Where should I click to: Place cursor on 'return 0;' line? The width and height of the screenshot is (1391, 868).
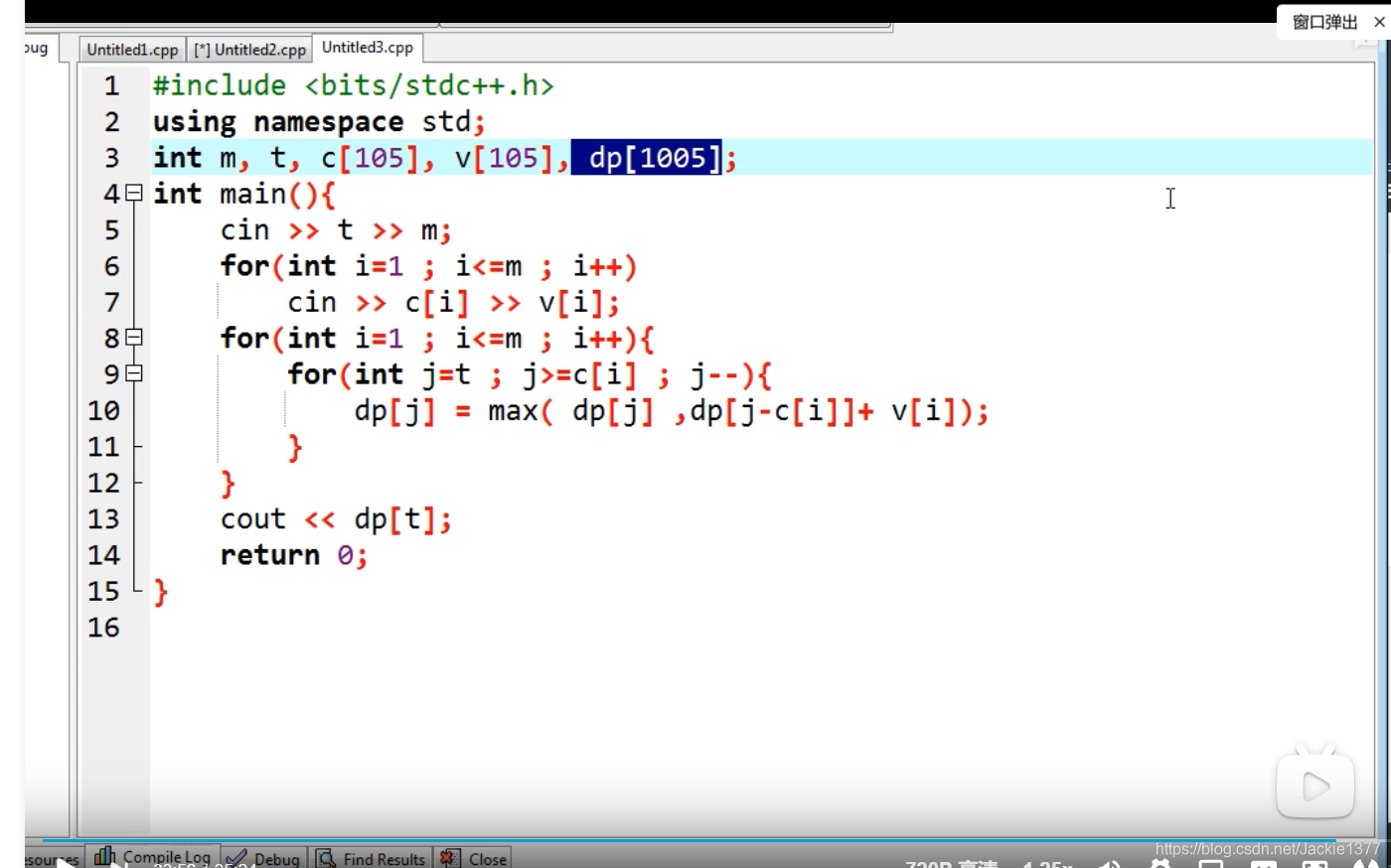coord(294,555)
